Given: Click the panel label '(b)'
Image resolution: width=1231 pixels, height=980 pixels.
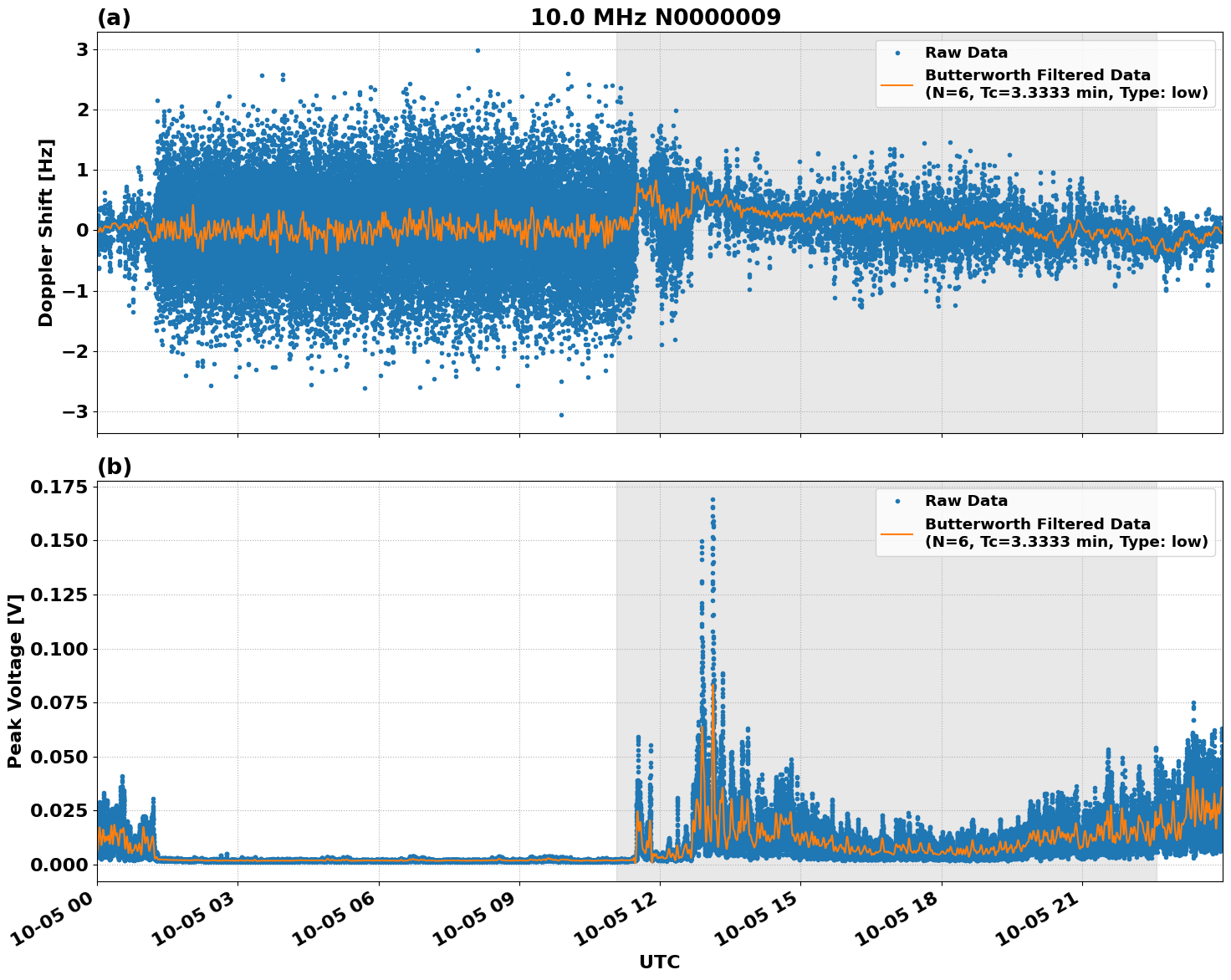Looking at the screenshot, I should coord(115,467).
